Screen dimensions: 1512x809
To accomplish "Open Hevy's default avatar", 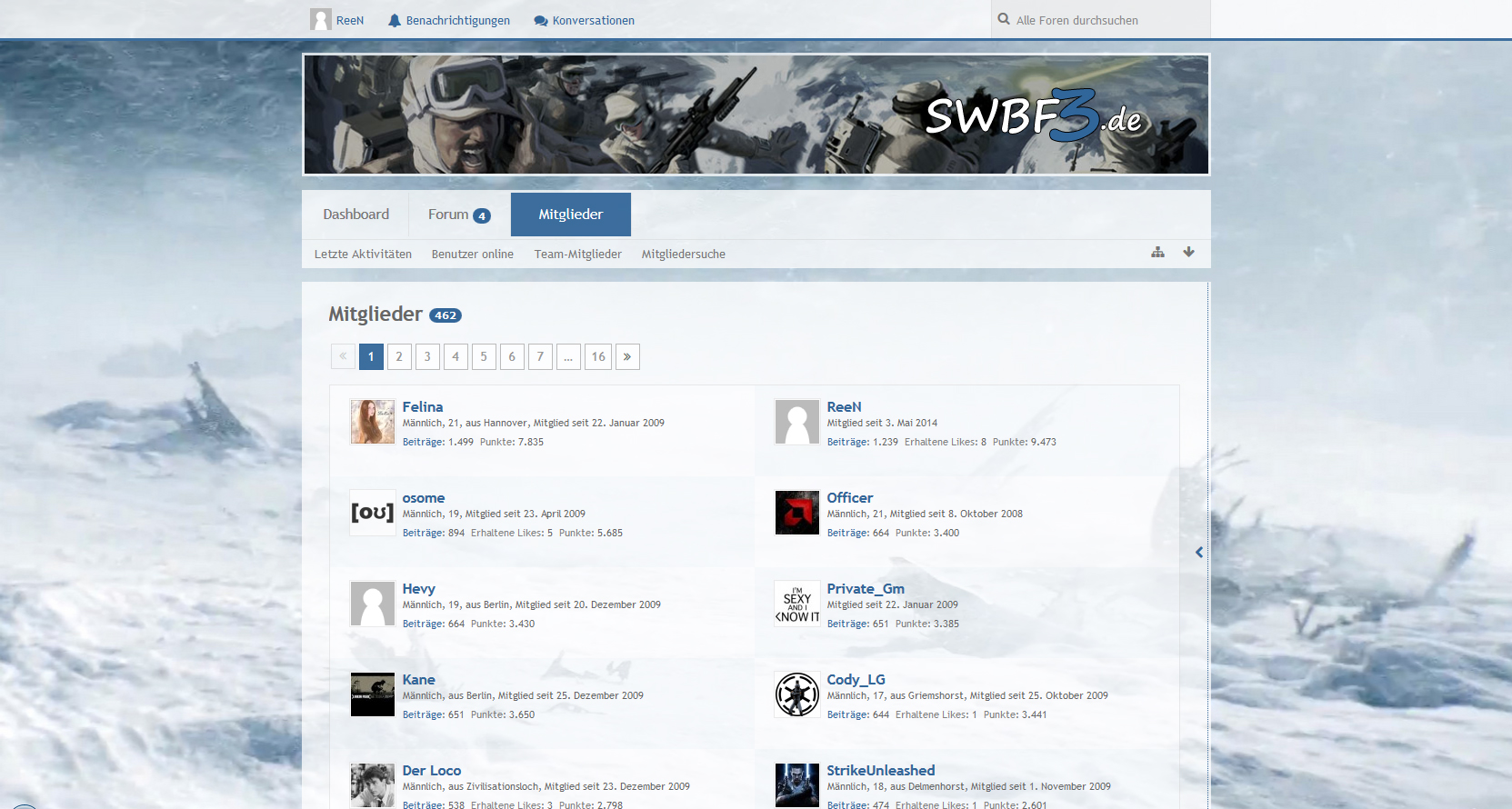I will pyautogui.click(x=373, y=604).
